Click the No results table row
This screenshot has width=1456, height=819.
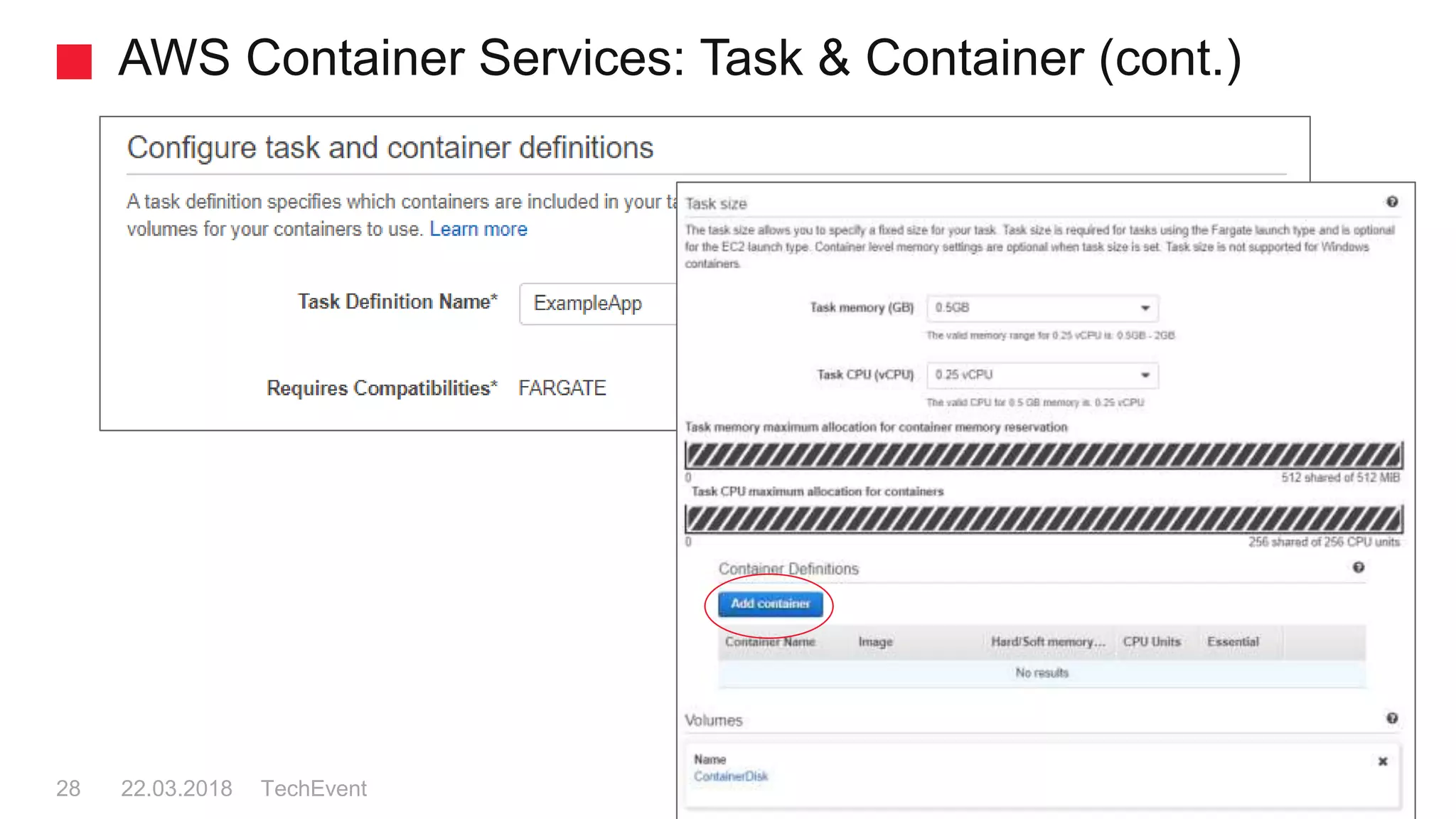point(1042,673)
